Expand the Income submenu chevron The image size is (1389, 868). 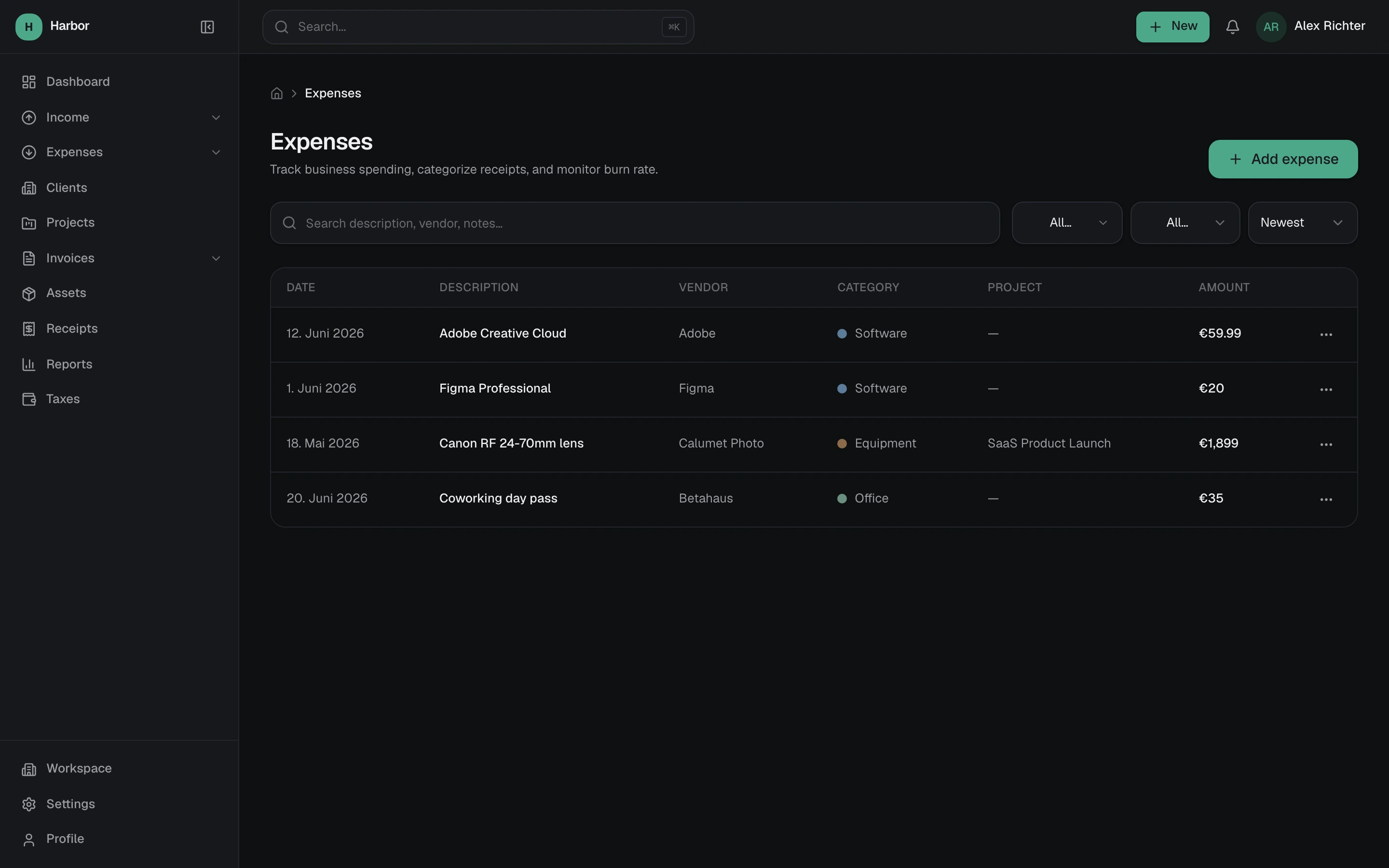click(216, 118)
